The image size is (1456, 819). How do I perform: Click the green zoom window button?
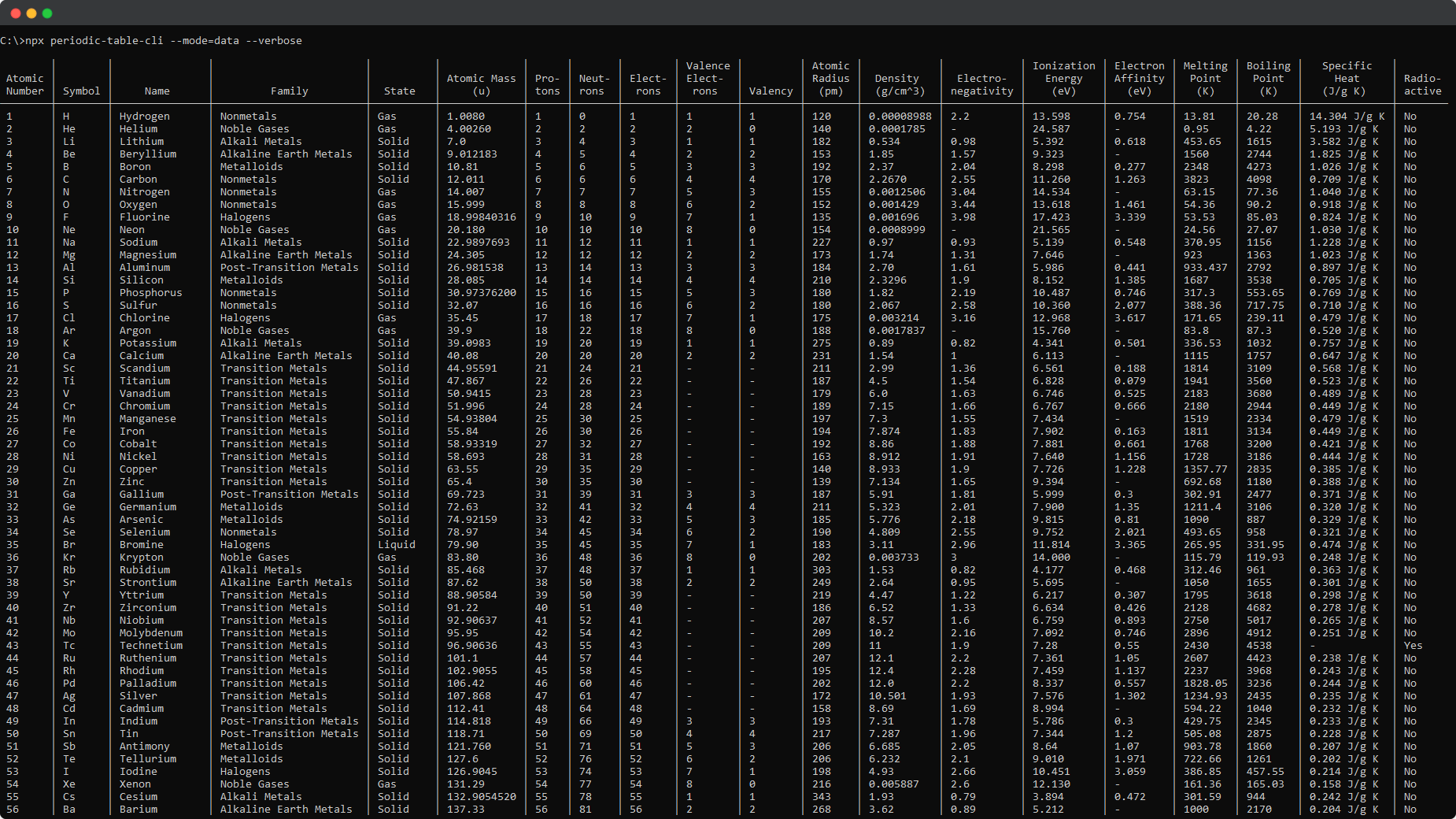pos(48,13)
